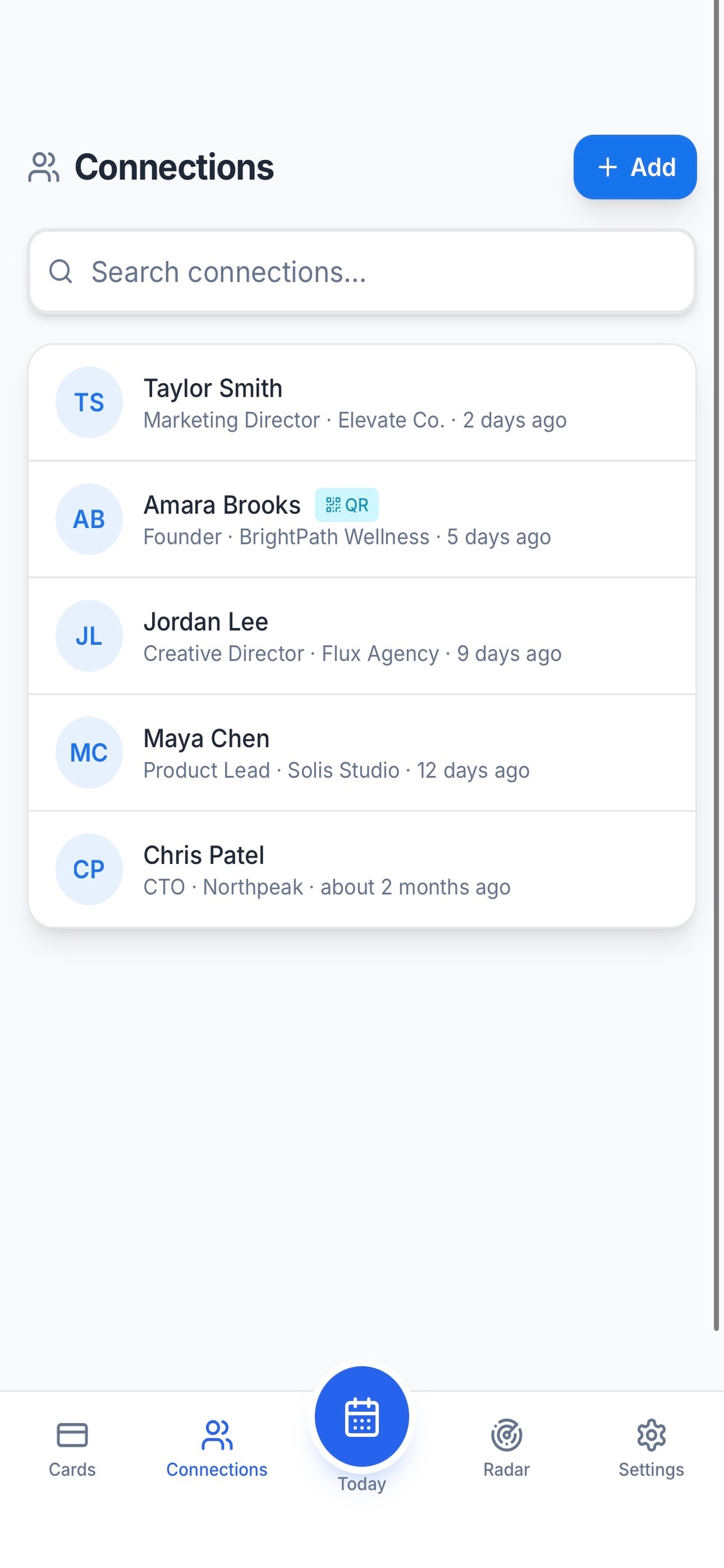Select the Connections people icon in navigation
724x1568 pixels.
[x=217, y=1434]
